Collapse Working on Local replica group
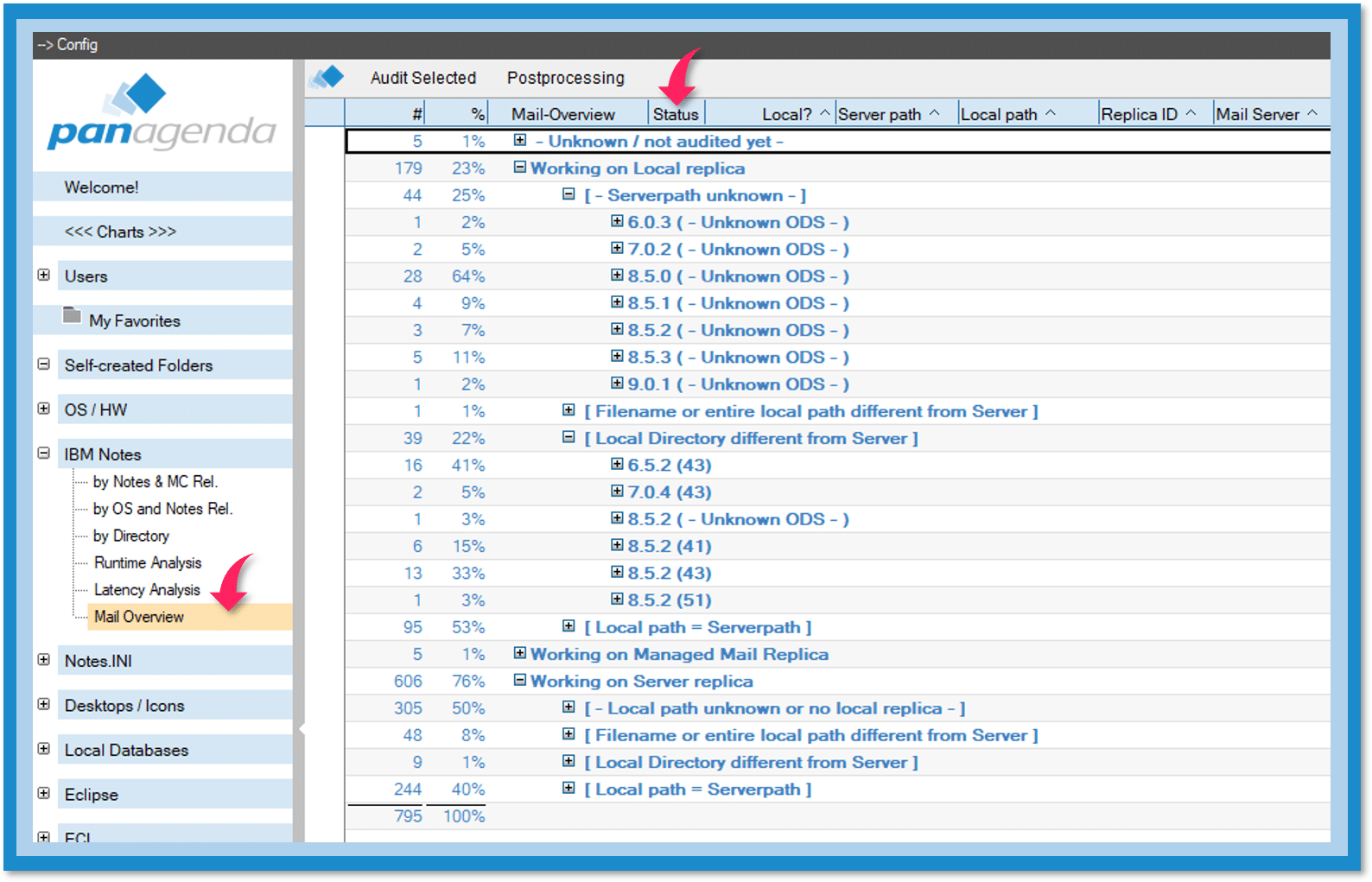1372x882 pixels. click(520, 168)
